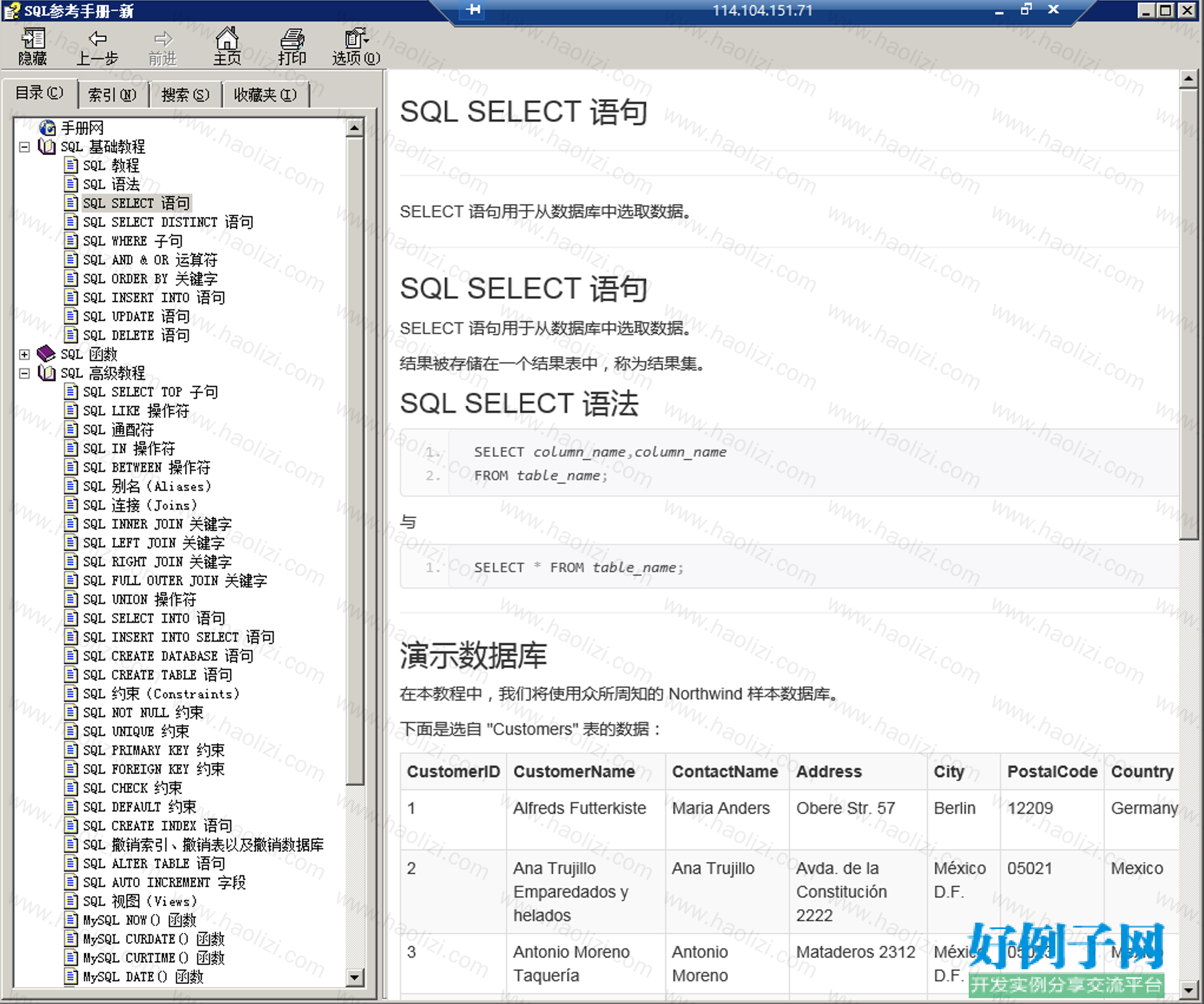Image resolution: width=1204 pixels, height=1004 pixels.
Task: Click the 隐藏 (Hide) toolbar icon
Action: (x=32, y=46)
